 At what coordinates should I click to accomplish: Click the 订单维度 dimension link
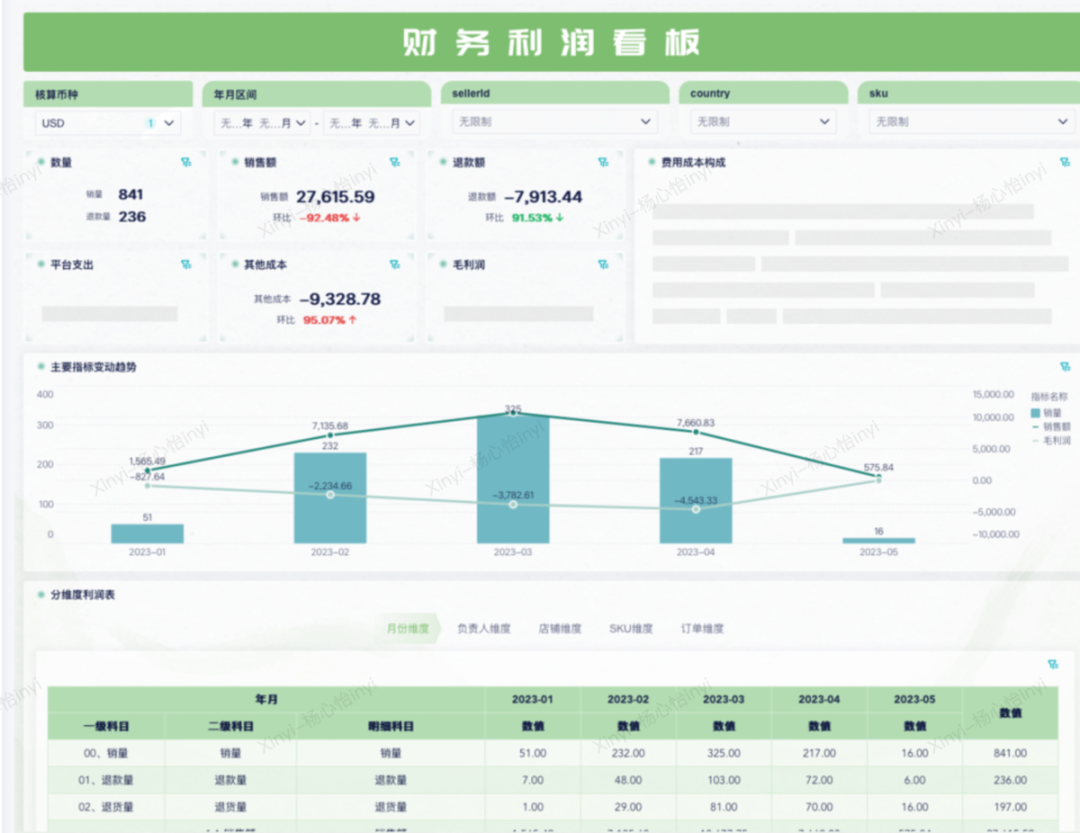(702, 629)
